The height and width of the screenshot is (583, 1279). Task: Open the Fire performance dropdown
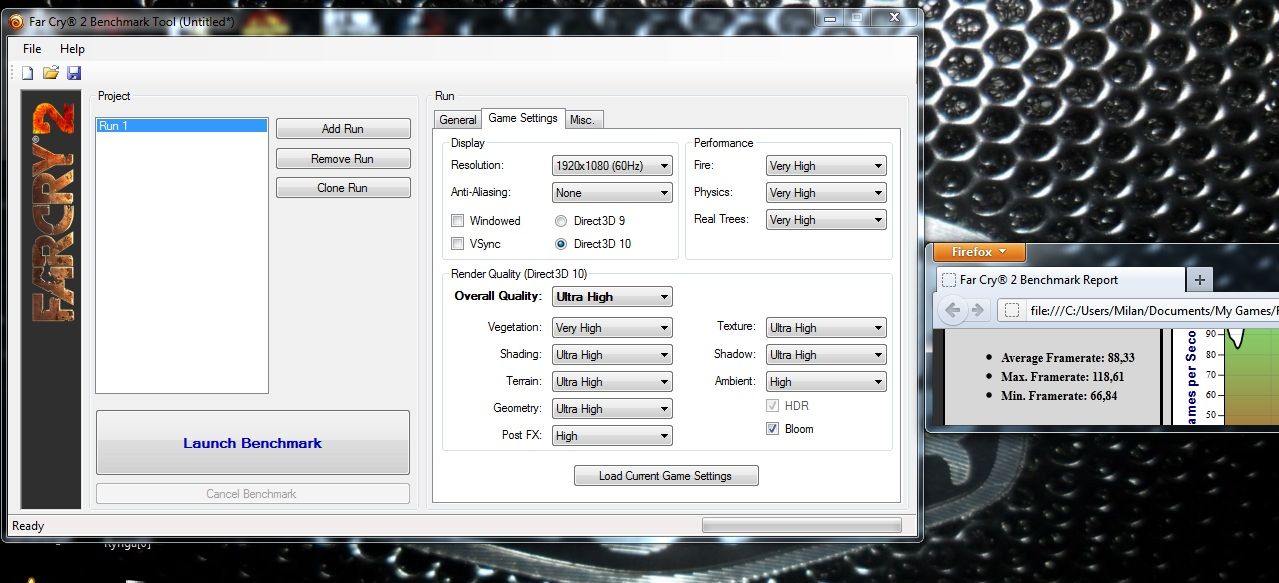(x=826, y=166)
